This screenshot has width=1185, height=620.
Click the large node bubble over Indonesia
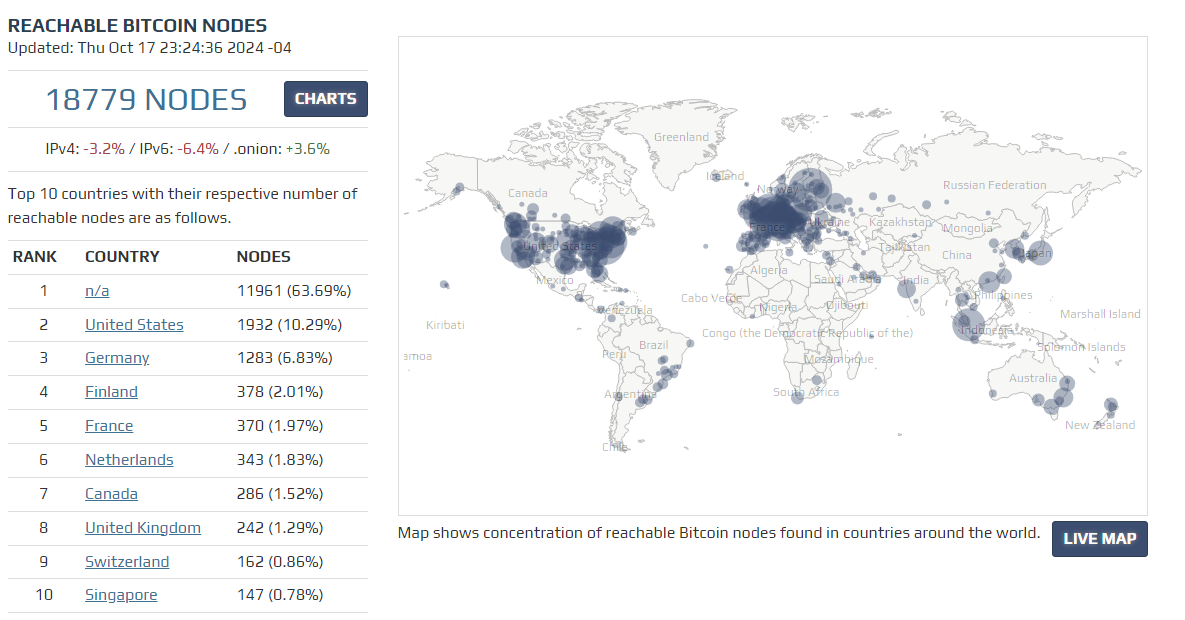(968, 324)
